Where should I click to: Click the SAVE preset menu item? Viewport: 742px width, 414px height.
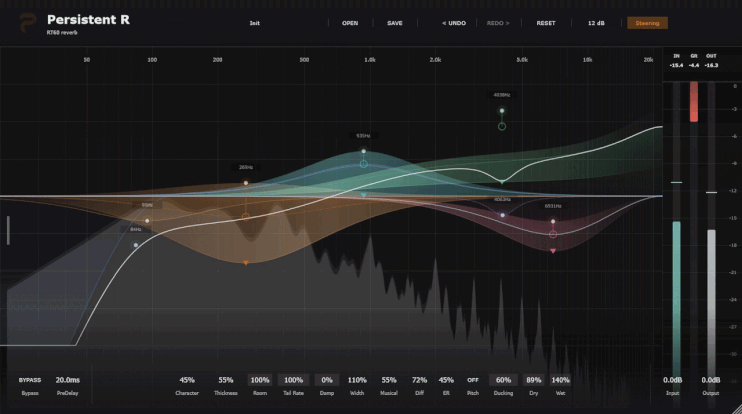(395, 23)
